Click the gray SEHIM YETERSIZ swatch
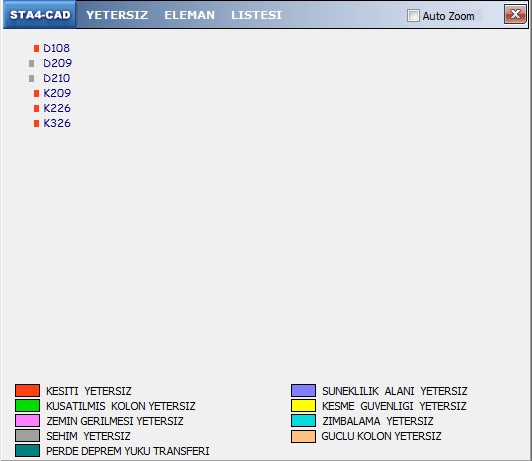532x461 pixels. 27,436
